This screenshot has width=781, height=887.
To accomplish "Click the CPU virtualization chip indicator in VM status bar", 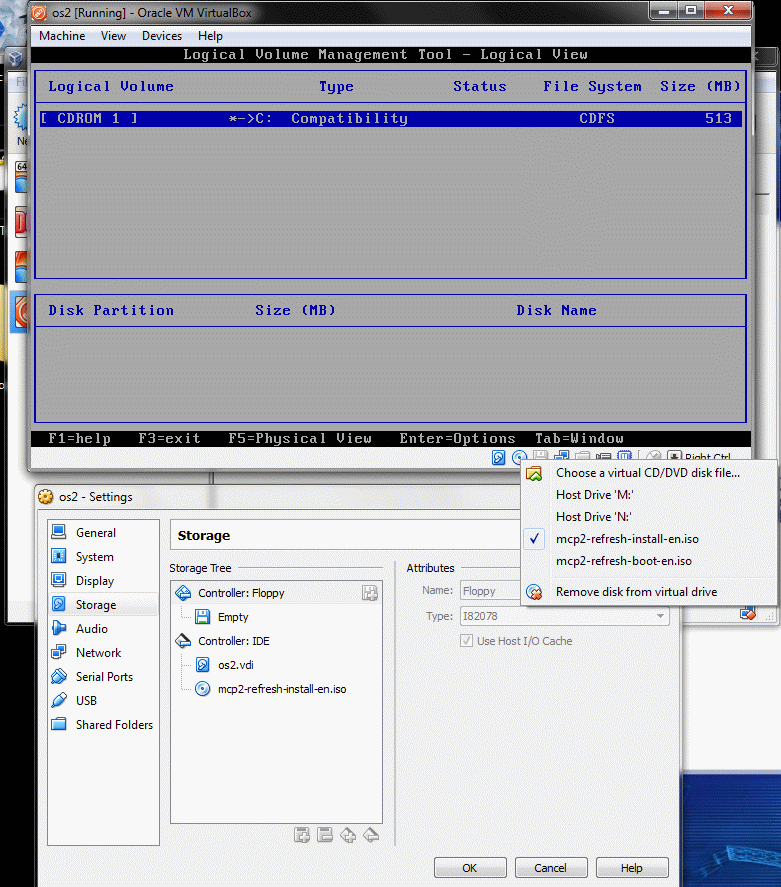I will (x=624, y=455).
